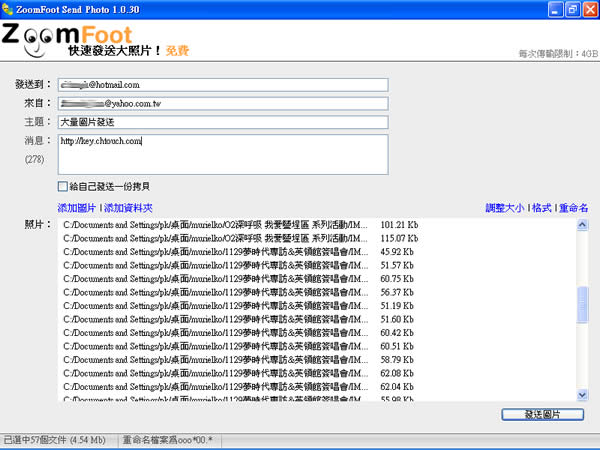Click the 免費 link beside the slogan
Image resolution: width=600 pixels, height=450 pixels.
(176, 50)
